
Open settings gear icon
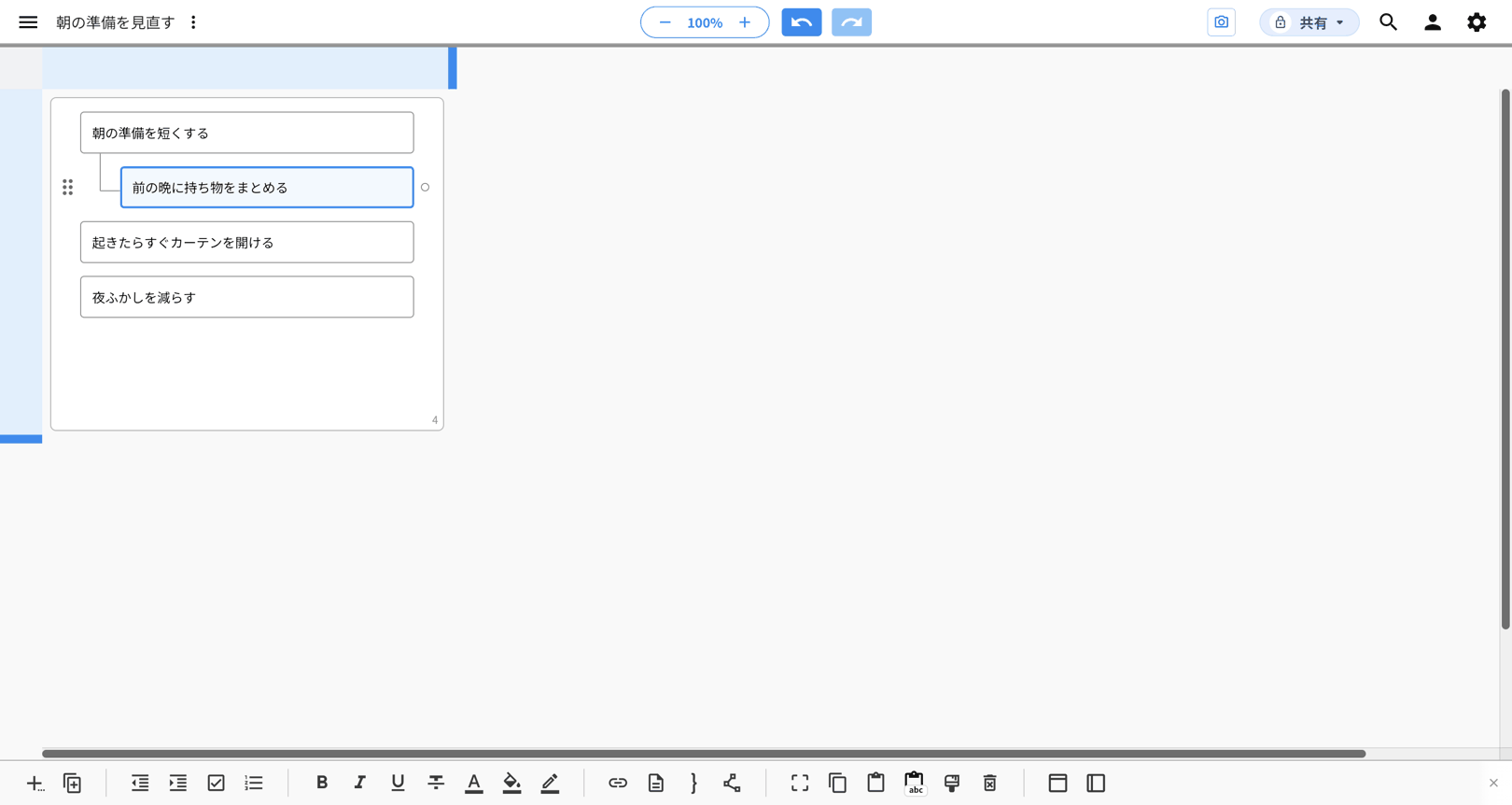pos(1477,22)
